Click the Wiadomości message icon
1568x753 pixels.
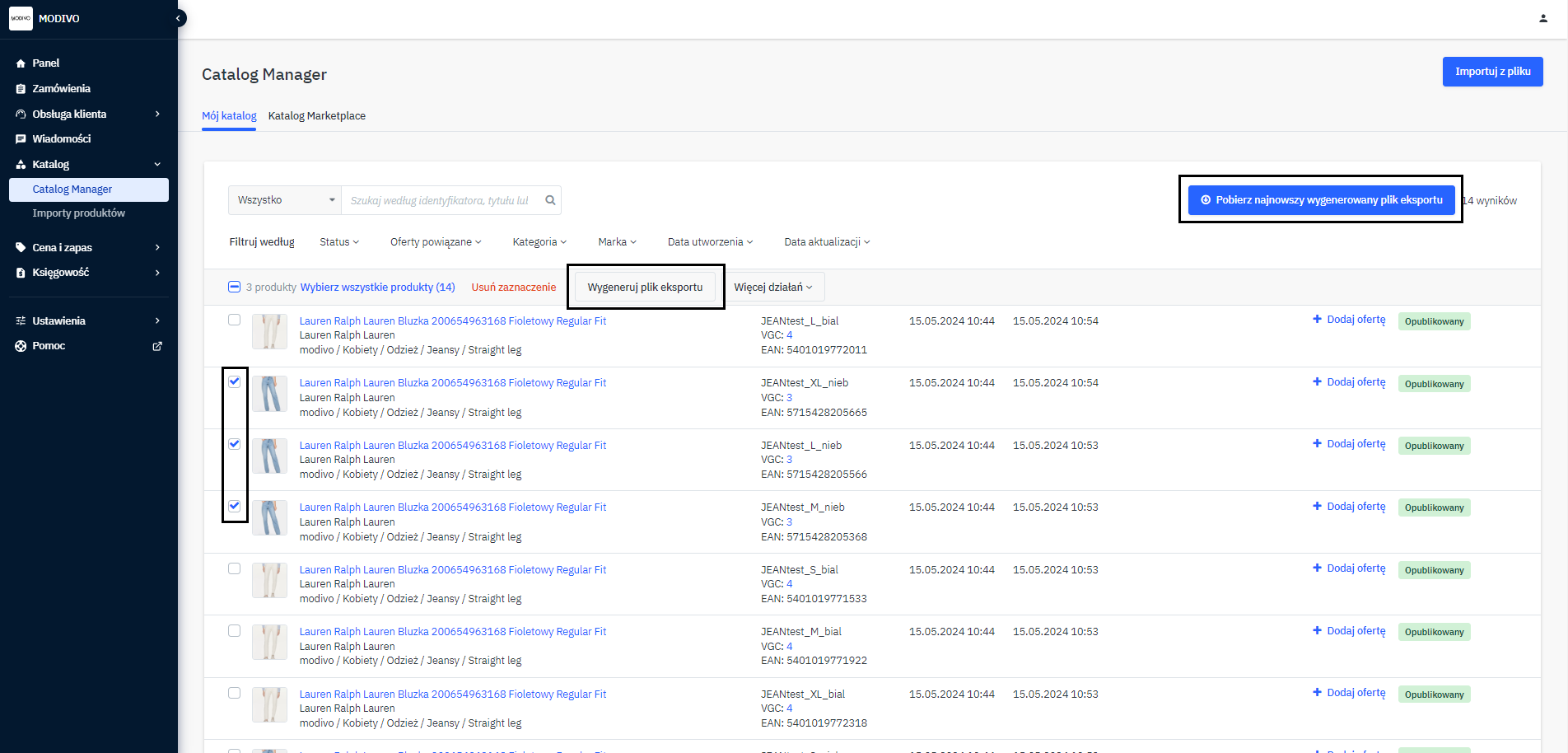pyautogui.click(x=21, y=139)
